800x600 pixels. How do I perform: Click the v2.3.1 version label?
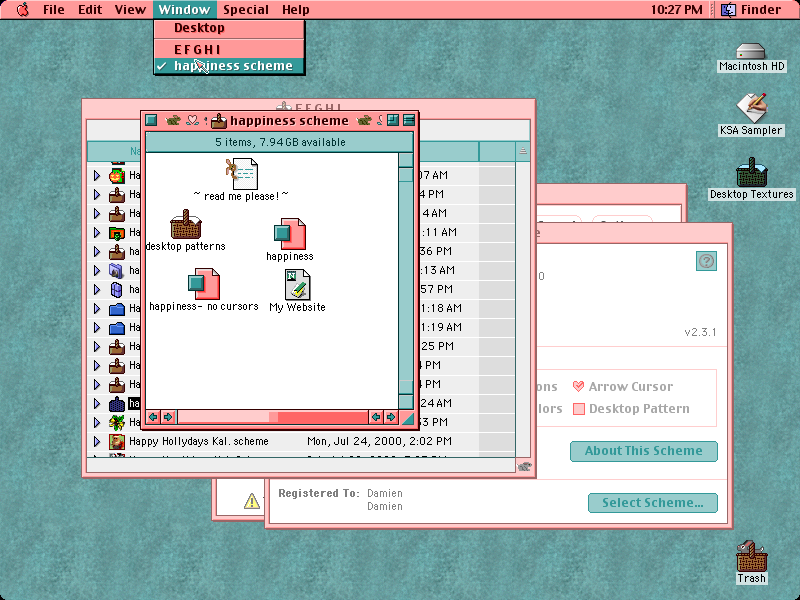tap(700, 332)
